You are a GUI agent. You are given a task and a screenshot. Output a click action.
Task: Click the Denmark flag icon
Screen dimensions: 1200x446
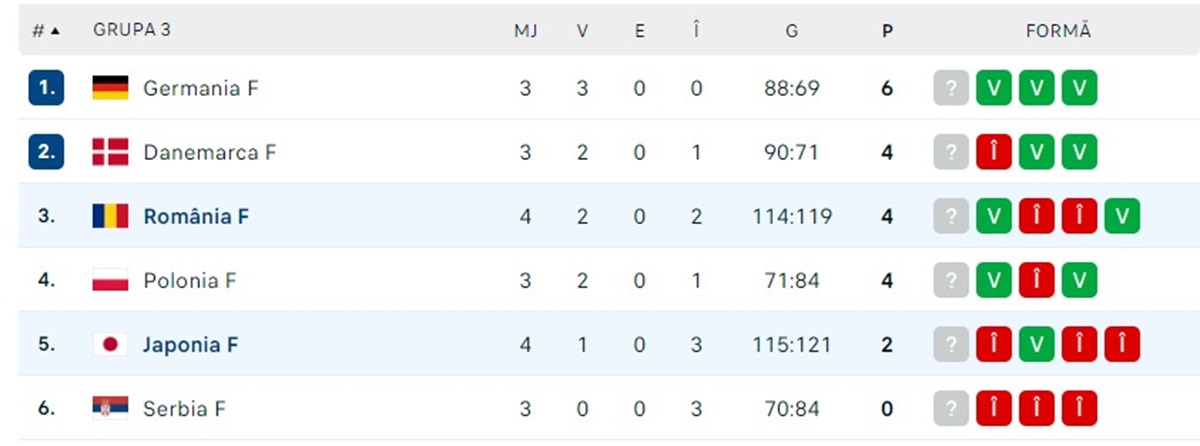point(110,152)
